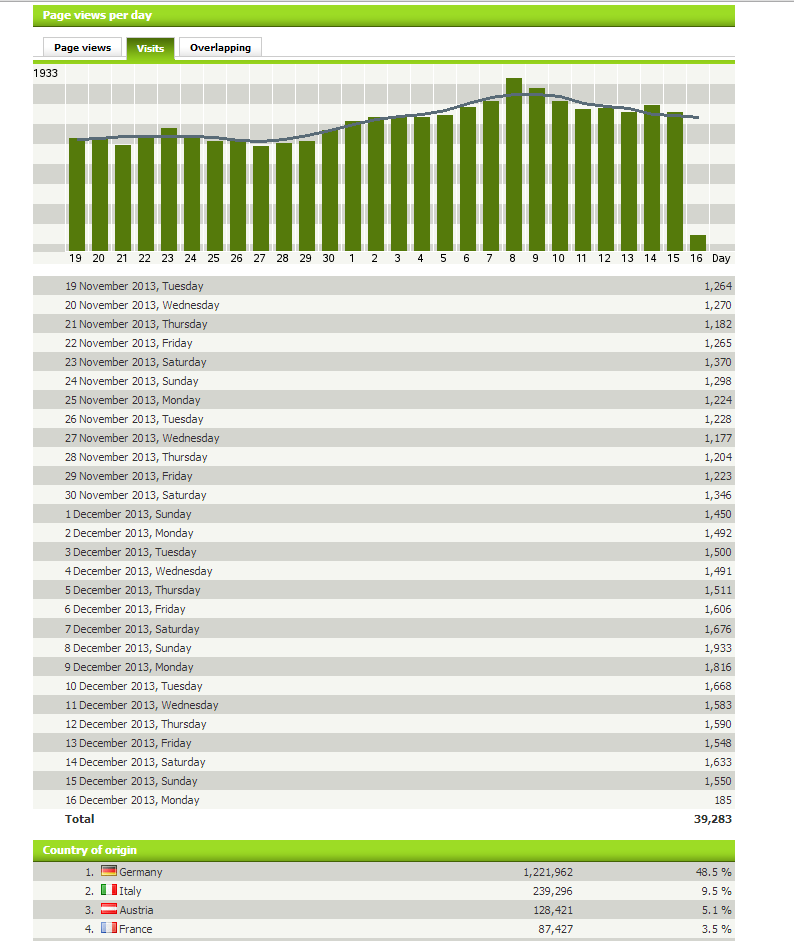This screenshot has width=794, height=941.
Task: Click the France country name
Action: (x=136, y=929)
